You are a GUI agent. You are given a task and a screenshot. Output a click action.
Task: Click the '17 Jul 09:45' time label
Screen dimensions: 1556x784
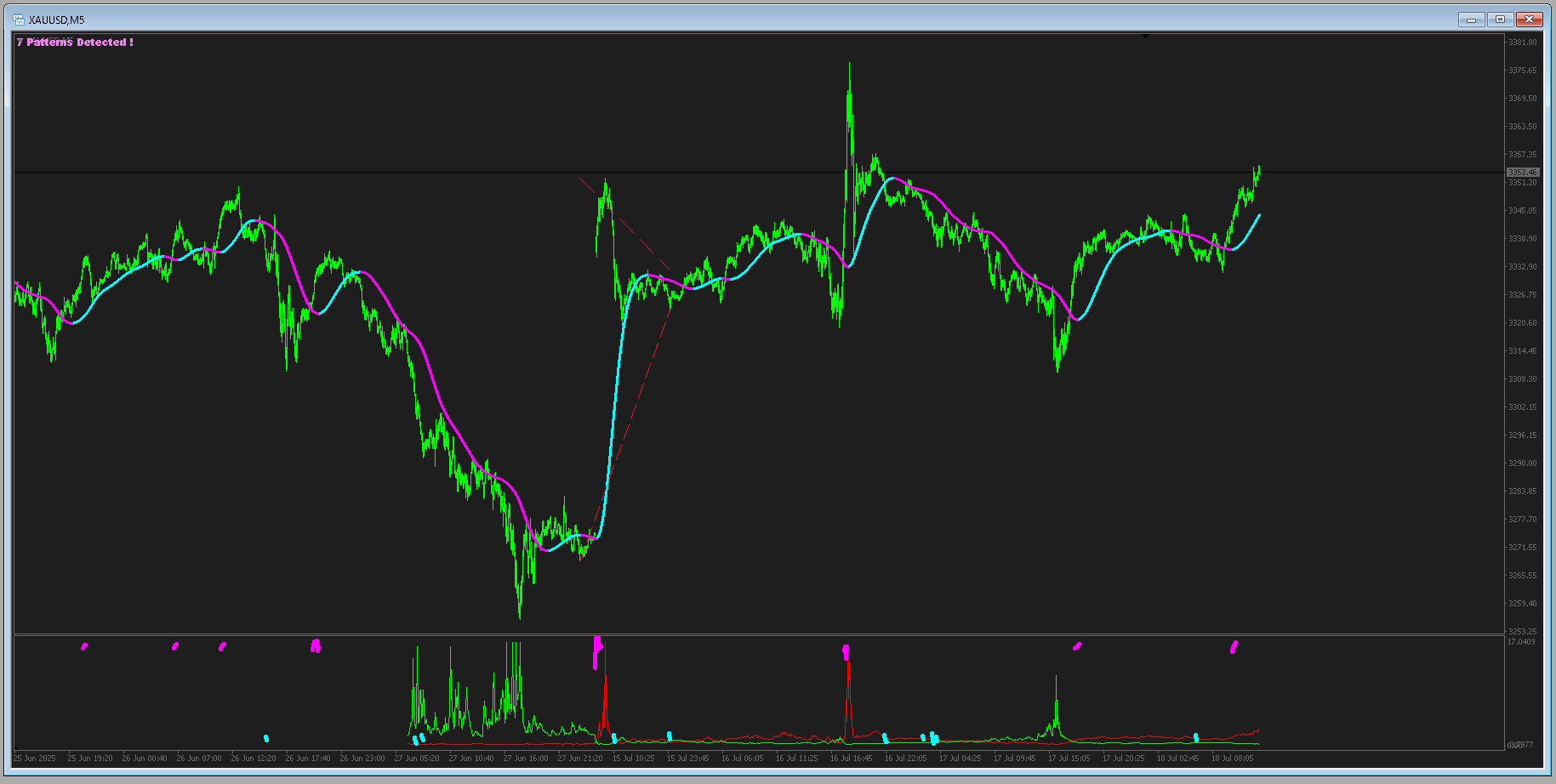coord(1015,758)
